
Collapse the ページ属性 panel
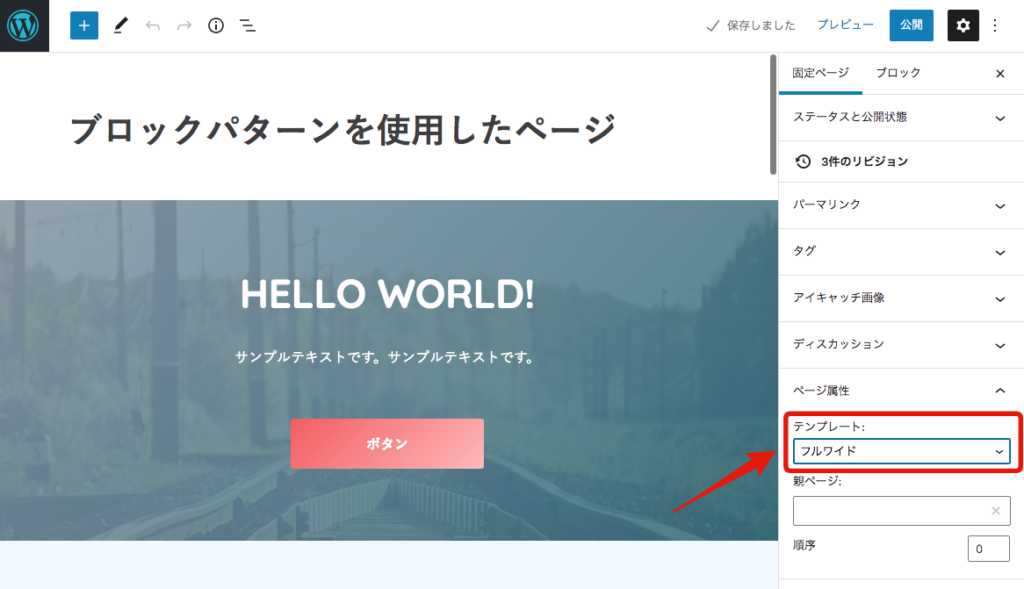[901, 390]
